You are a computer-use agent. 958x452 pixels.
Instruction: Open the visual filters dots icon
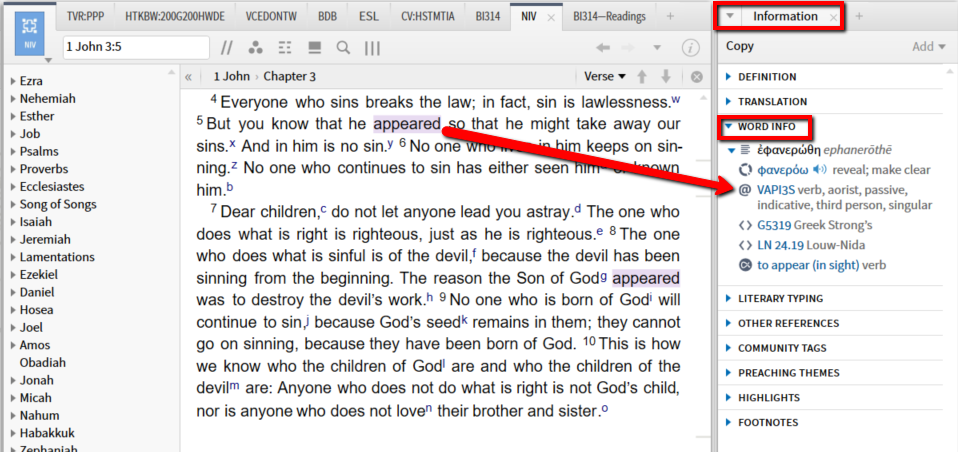(256, 48)
